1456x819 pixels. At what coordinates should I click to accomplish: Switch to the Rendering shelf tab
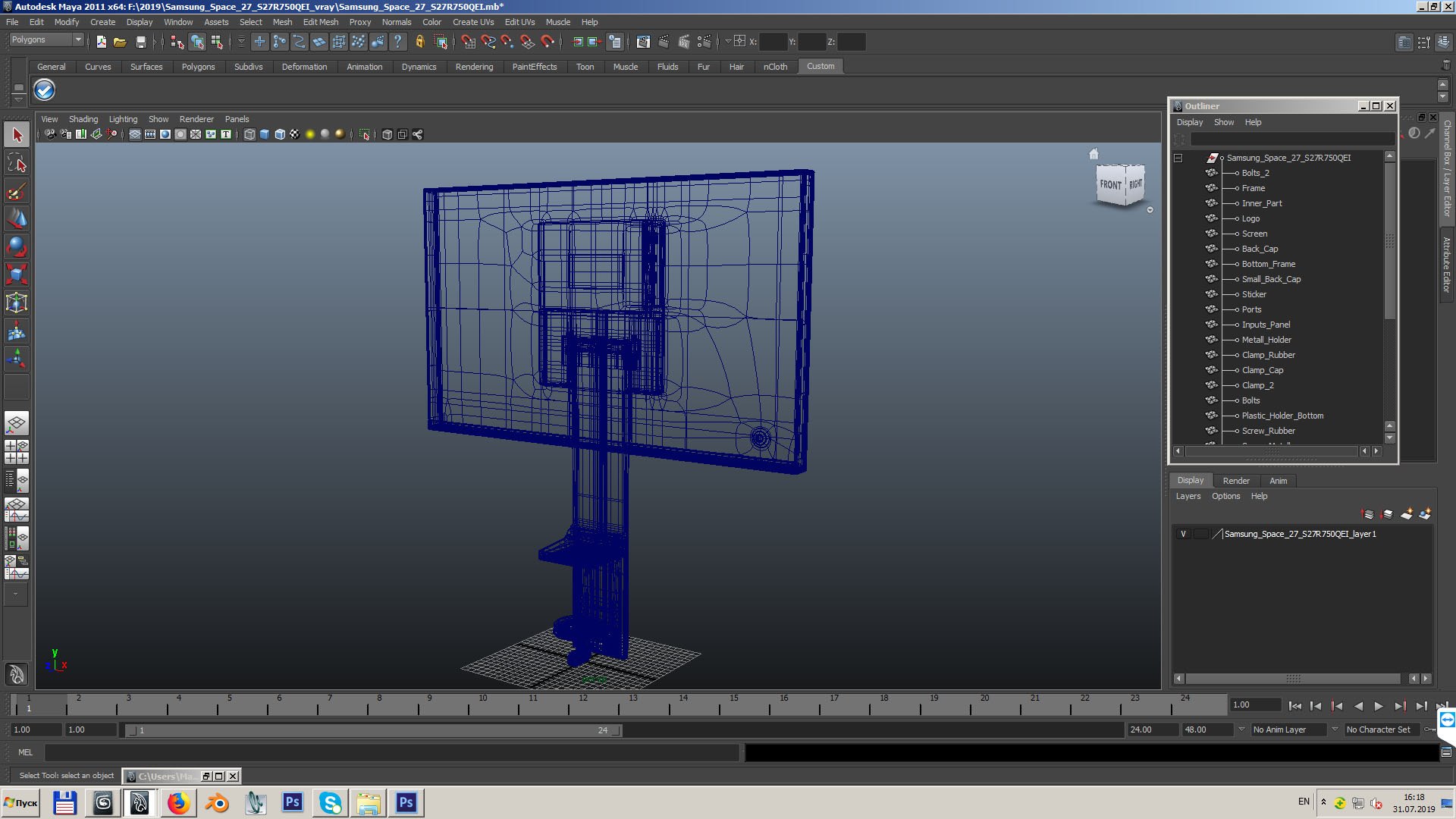(x=474, y=67)
